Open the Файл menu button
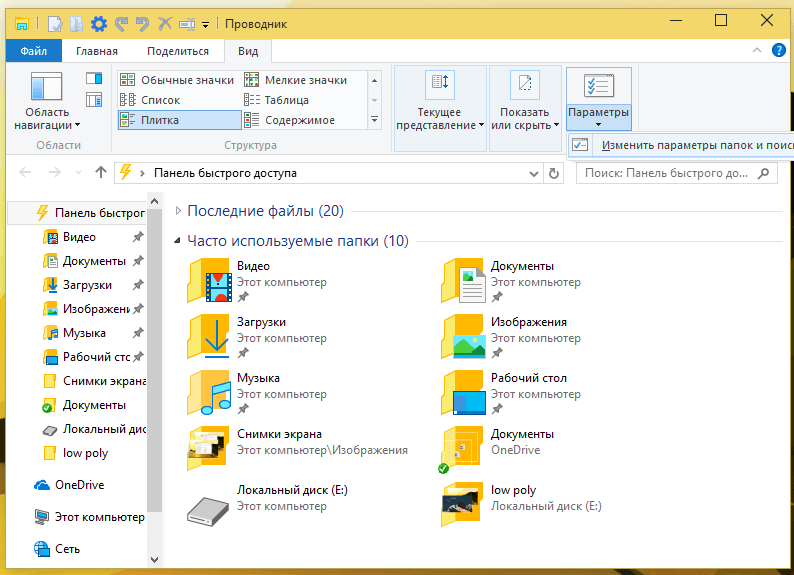The image size is (794, 575). (x=34, y=51)
